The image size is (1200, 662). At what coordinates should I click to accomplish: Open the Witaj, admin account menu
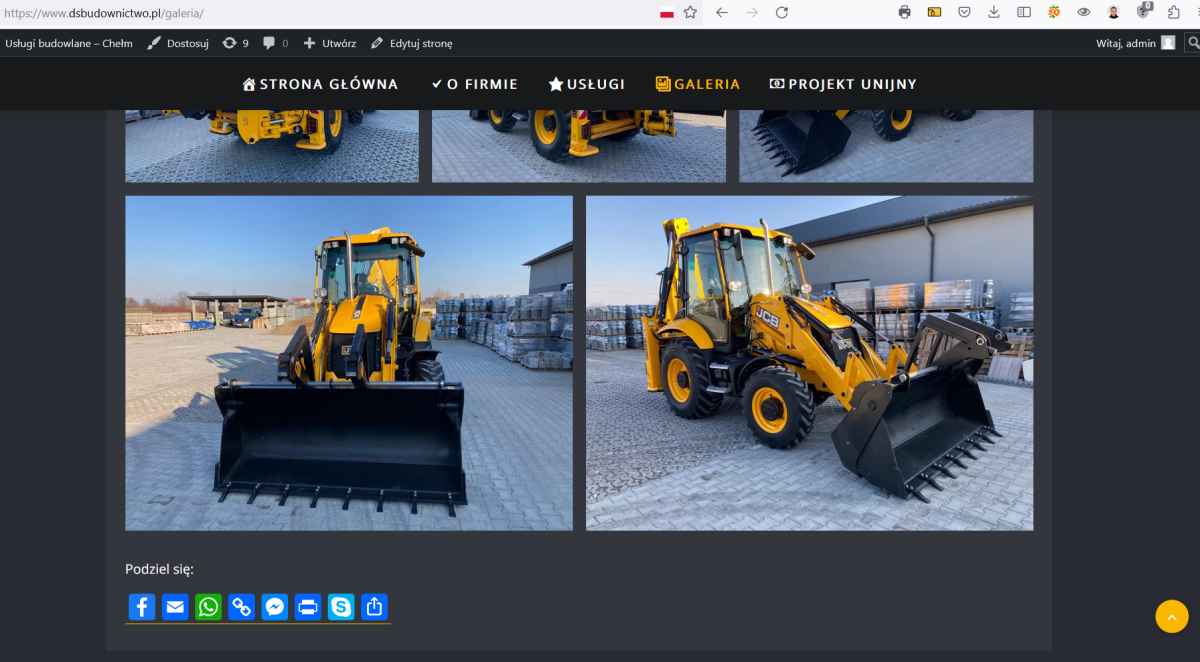(1136, 43)
